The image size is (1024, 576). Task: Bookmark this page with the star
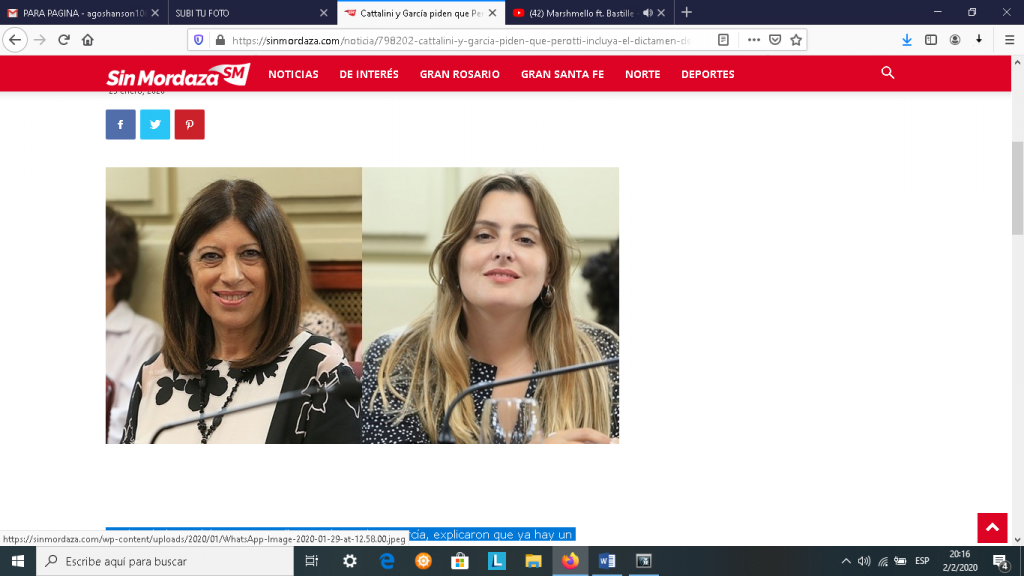(795, 40)
